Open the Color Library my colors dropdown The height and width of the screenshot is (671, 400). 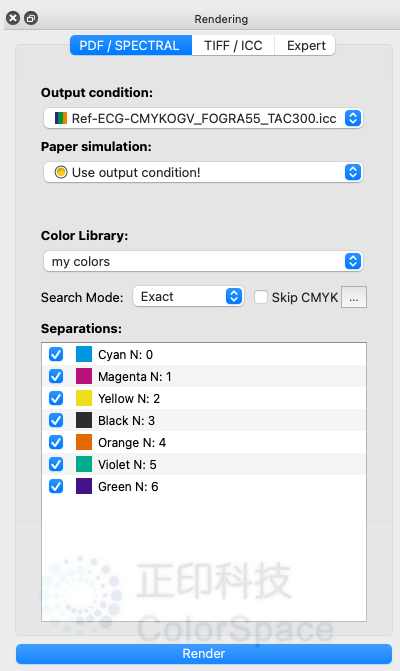tap(203, 261)
